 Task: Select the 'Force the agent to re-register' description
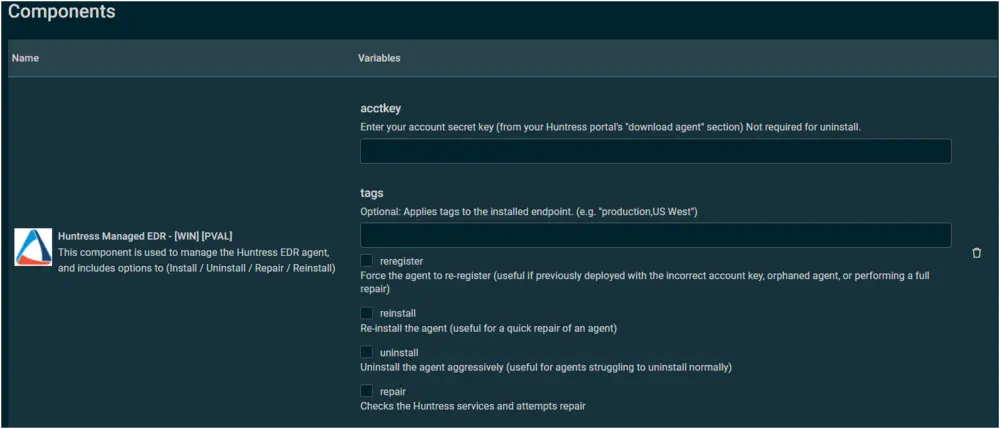click(x=645, y=282)
